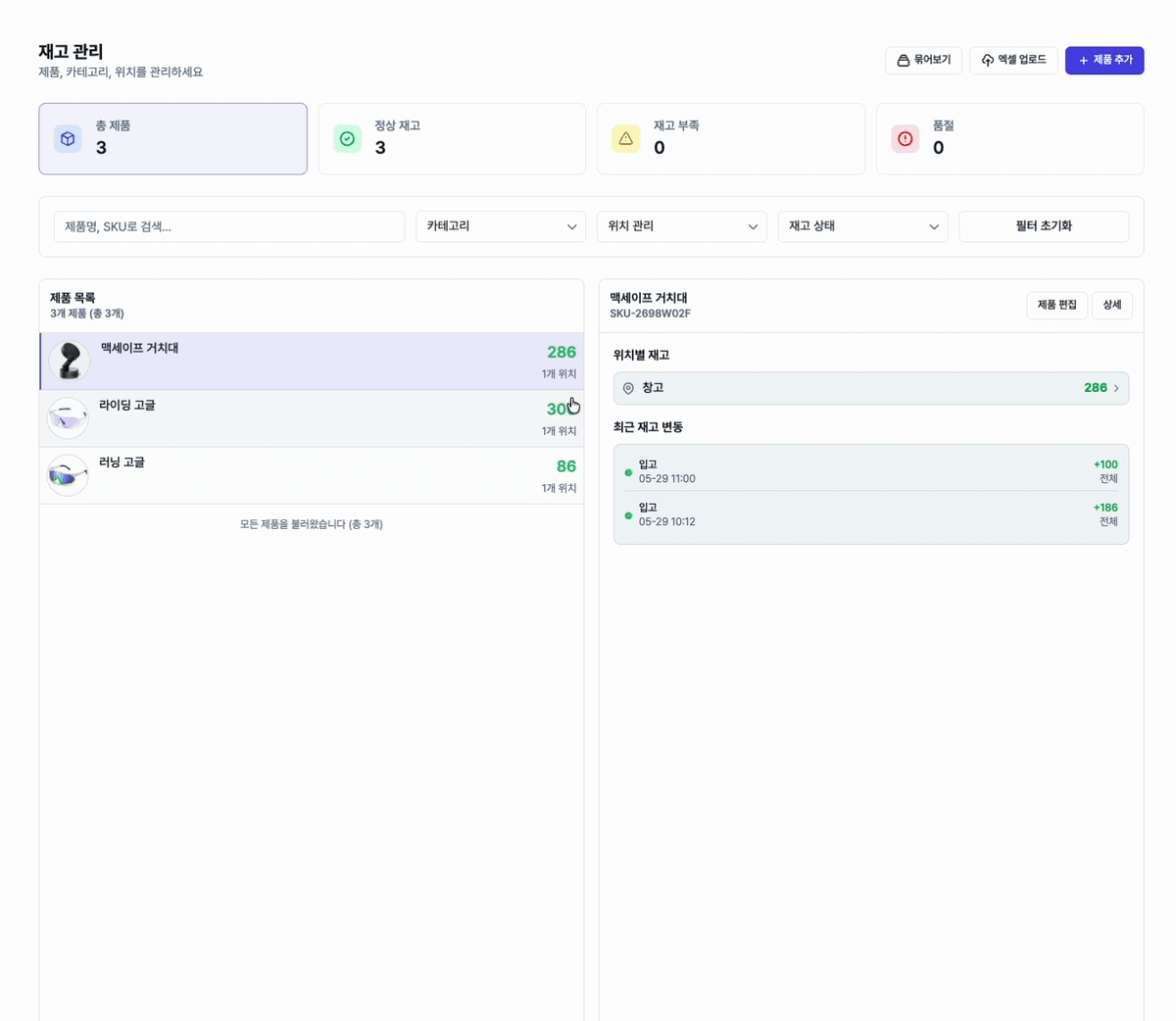Image resolution: width=1176 pixels, height=1021 pixels.
Task: Click the cloud upload icon in 엑셀 업로드
Action: tap(988, 60)
